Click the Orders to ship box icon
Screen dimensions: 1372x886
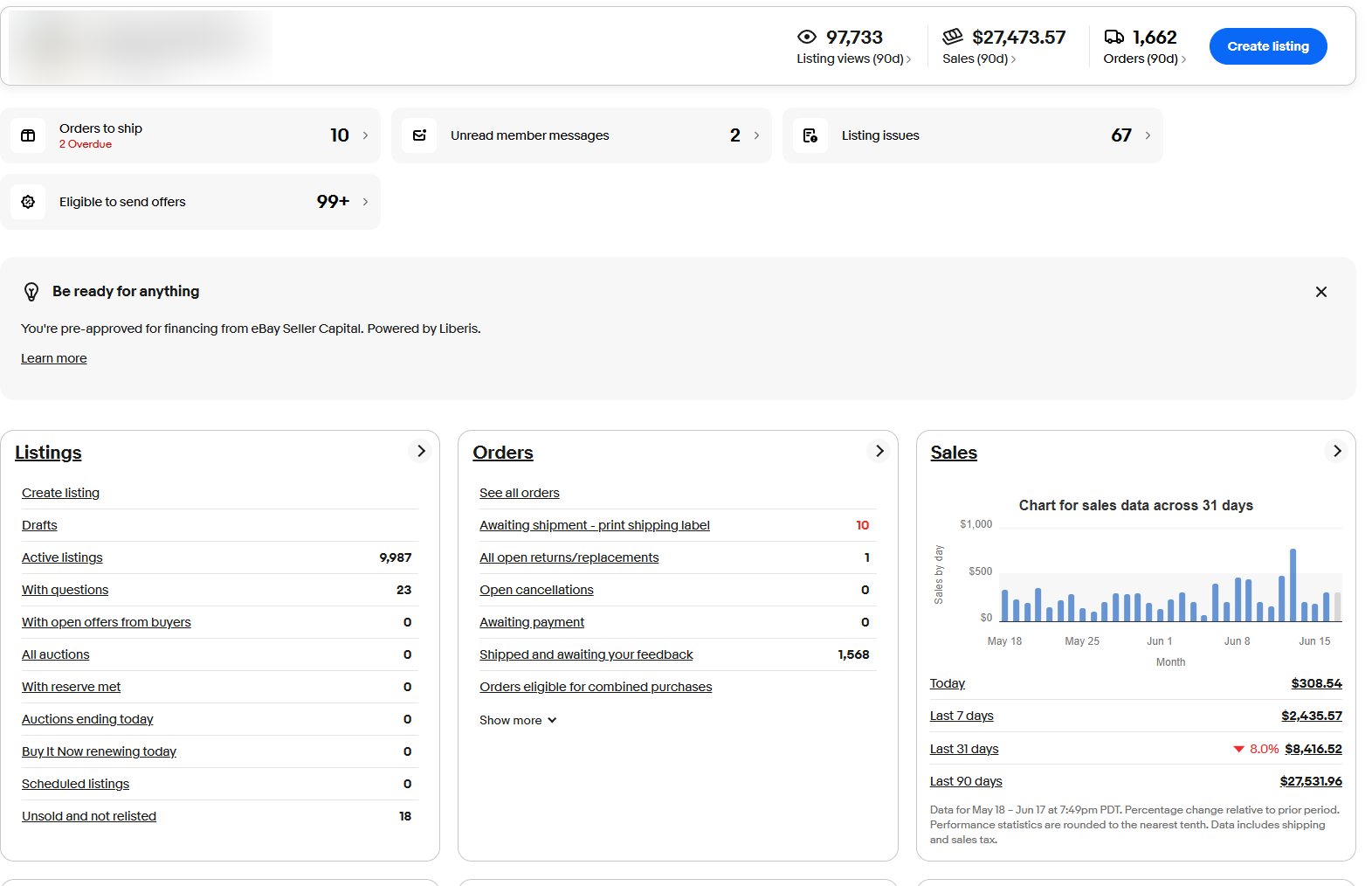[x=28, y=135]
